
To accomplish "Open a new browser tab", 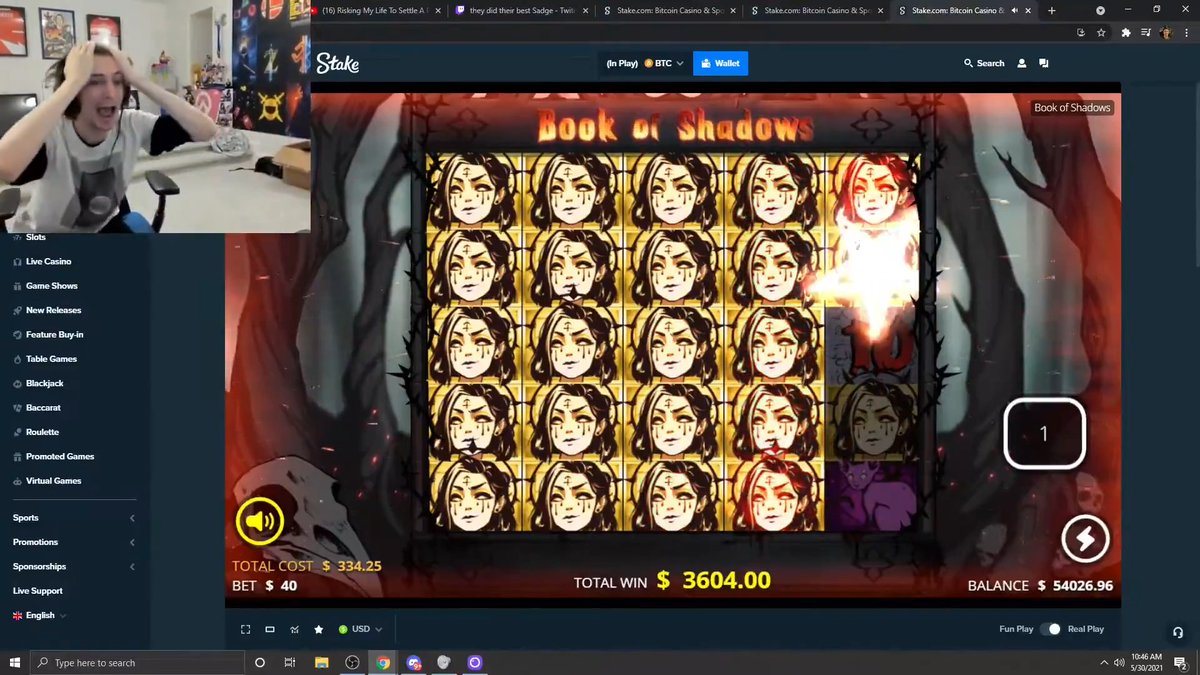I will pos(1051,10).
